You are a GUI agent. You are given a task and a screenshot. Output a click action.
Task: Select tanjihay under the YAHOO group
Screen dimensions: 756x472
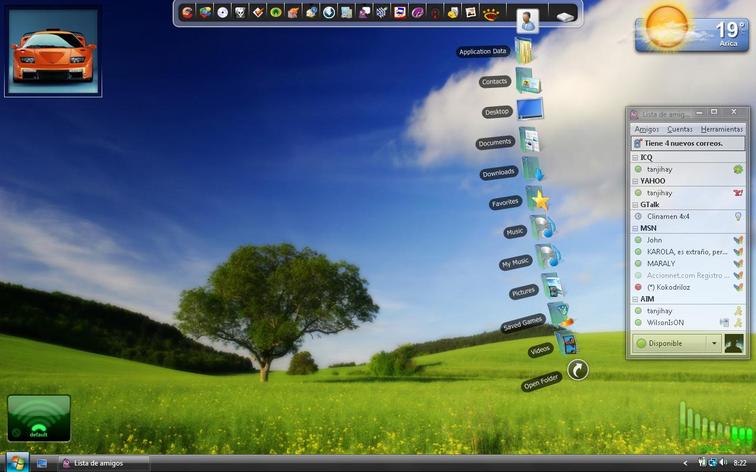pyautogui.click(x=688, y=193)
